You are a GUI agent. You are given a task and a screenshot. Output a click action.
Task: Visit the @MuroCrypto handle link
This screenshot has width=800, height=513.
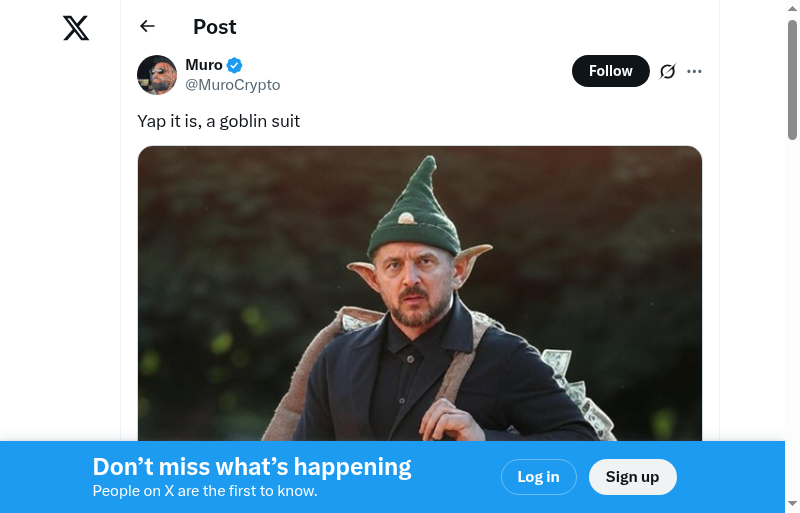233,85
